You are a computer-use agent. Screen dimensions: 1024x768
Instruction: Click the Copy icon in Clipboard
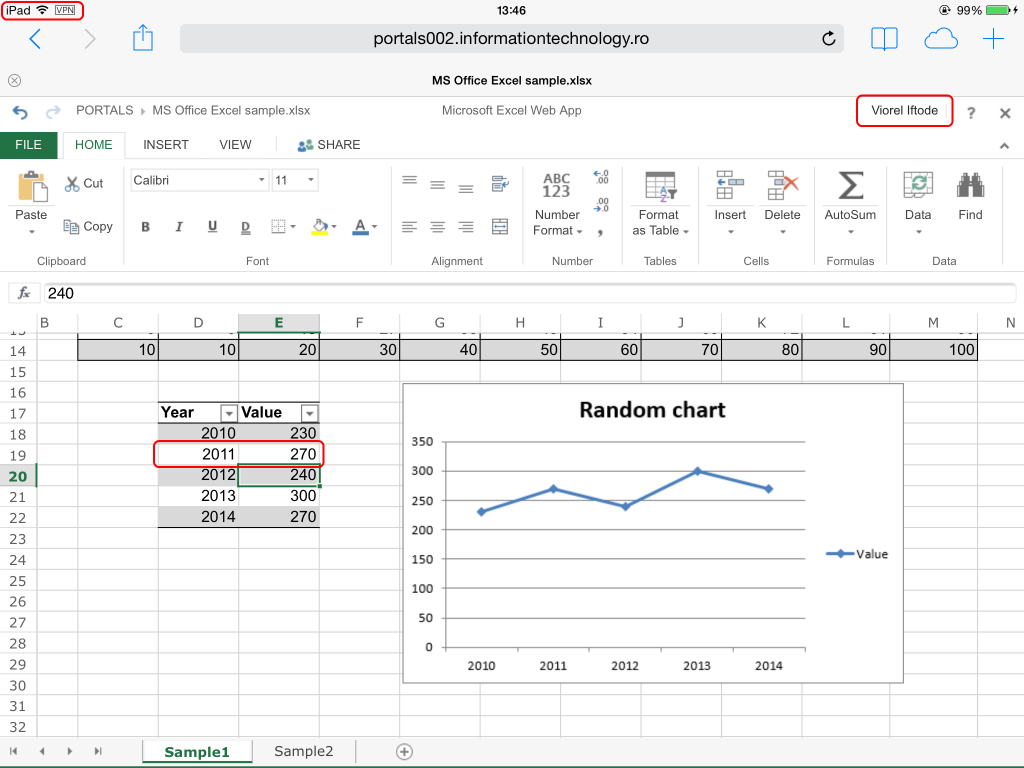click(x=72, y=227)
